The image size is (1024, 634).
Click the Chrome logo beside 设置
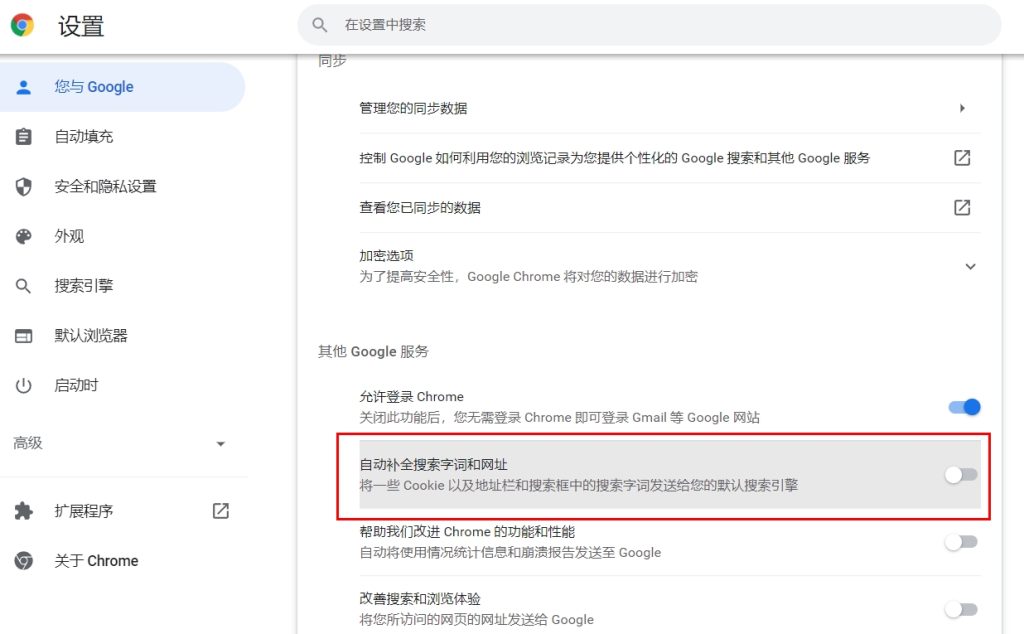click(22, 25)
